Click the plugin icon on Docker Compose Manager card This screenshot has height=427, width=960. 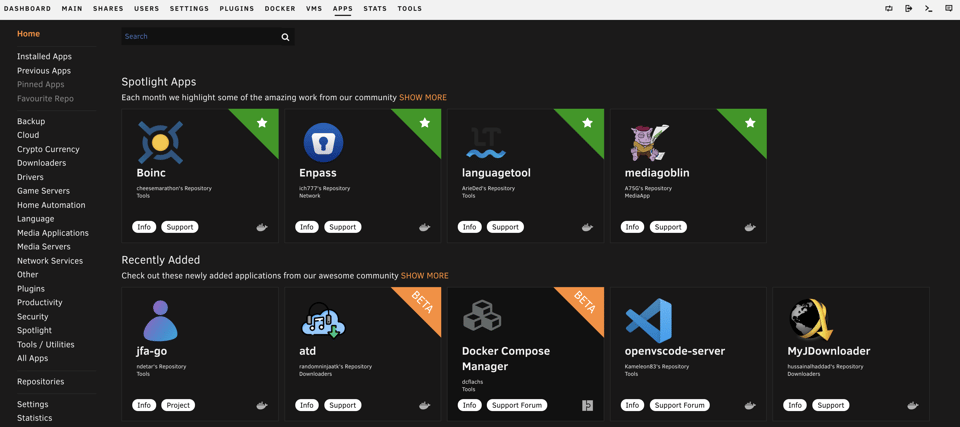pyautogui.click(x=588, y=406)
